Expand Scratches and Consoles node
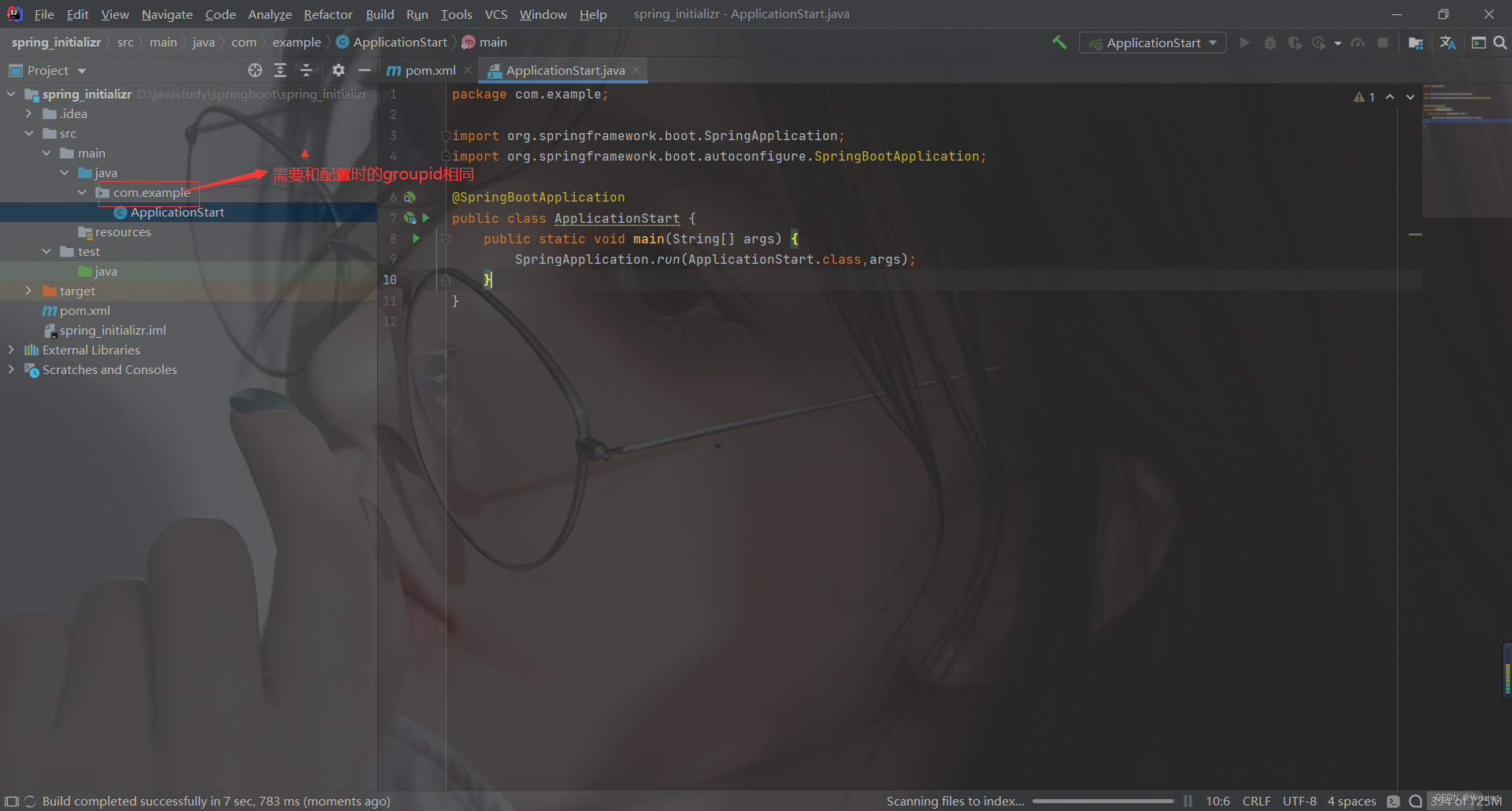Image resolution: width=1512 pixels, height=811 pixels. pyautogui.click(x=11, y=369)
